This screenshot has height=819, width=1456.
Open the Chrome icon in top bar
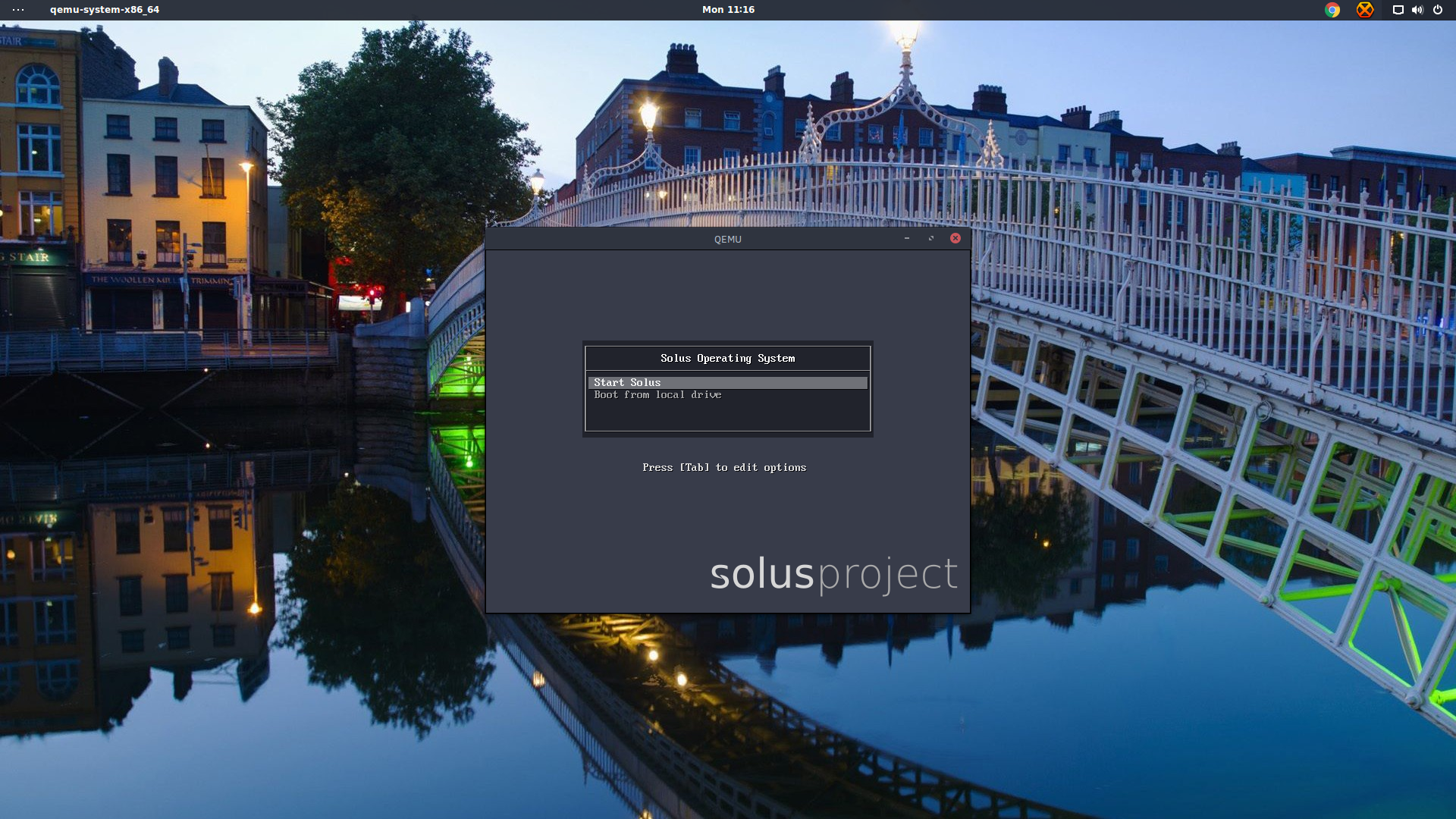(x=1332, y=10)
